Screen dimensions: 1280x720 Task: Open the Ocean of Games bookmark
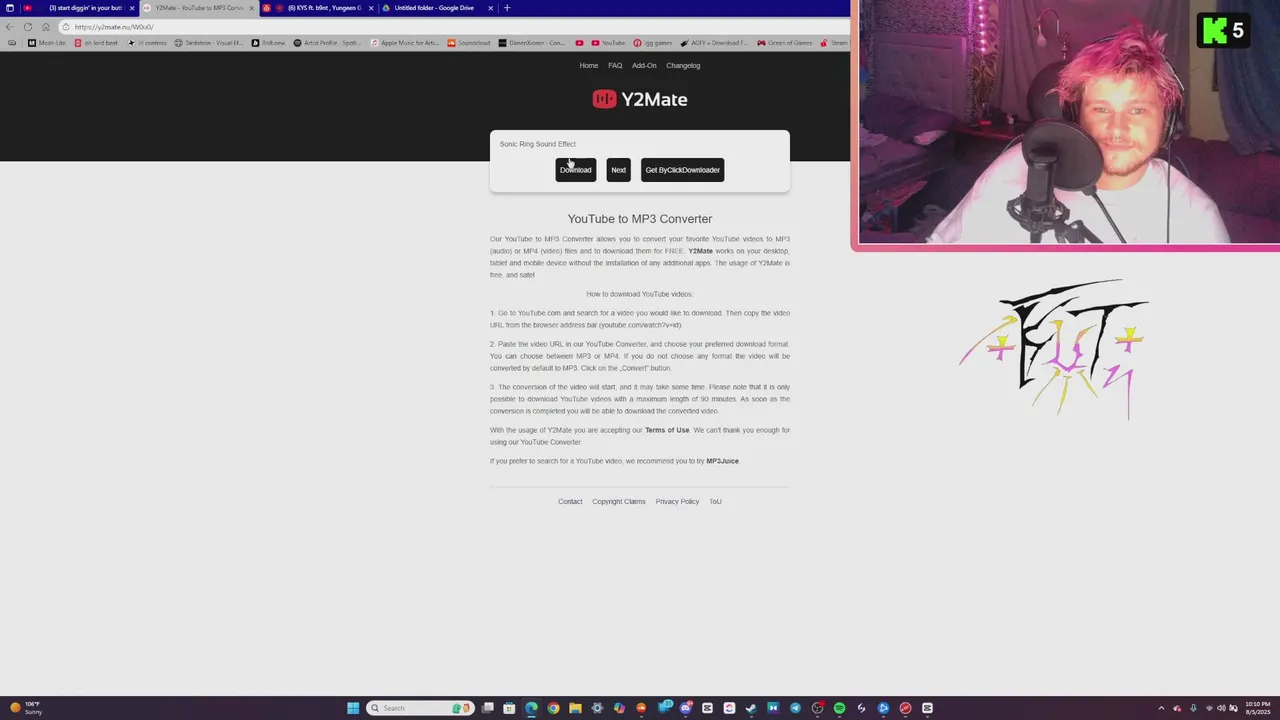tap(785, 43)
